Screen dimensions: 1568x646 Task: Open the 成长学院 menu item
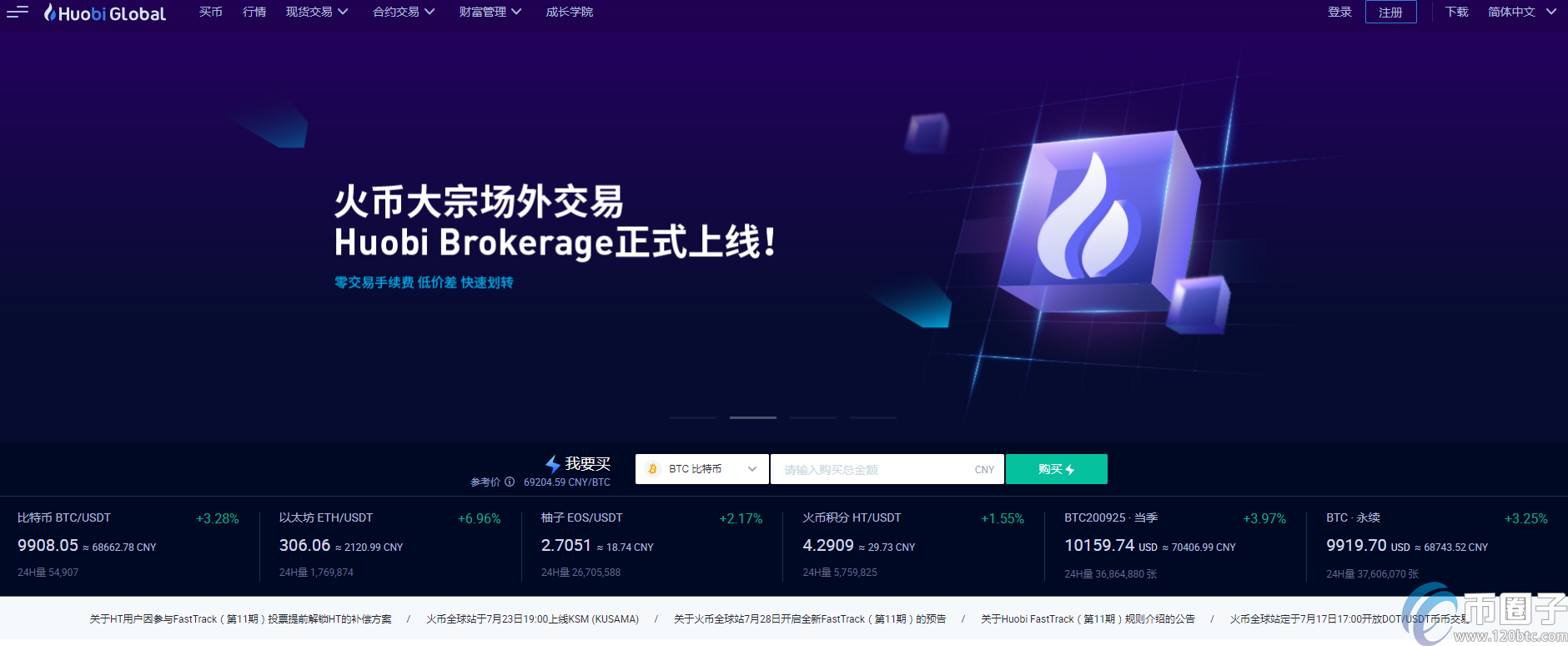(x=569, y=12)
